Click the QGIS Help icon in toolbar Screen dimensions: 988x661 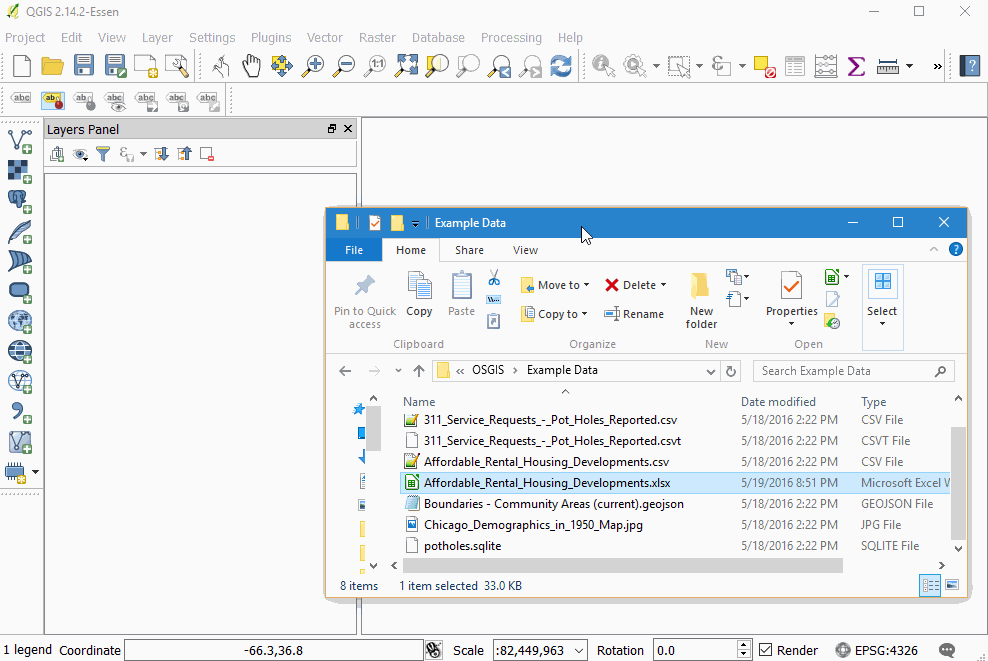tap(970, 66)
